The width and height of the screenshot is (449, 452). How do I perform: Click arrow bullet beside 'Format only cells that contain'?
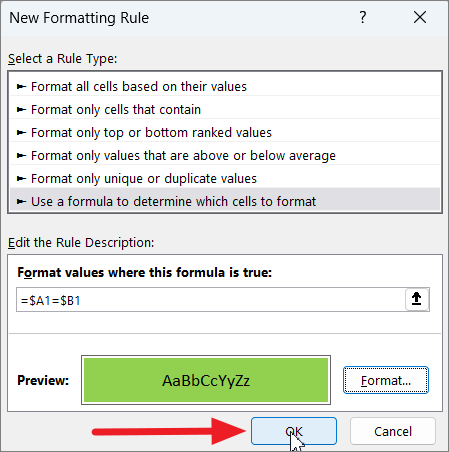coord(21,110)
